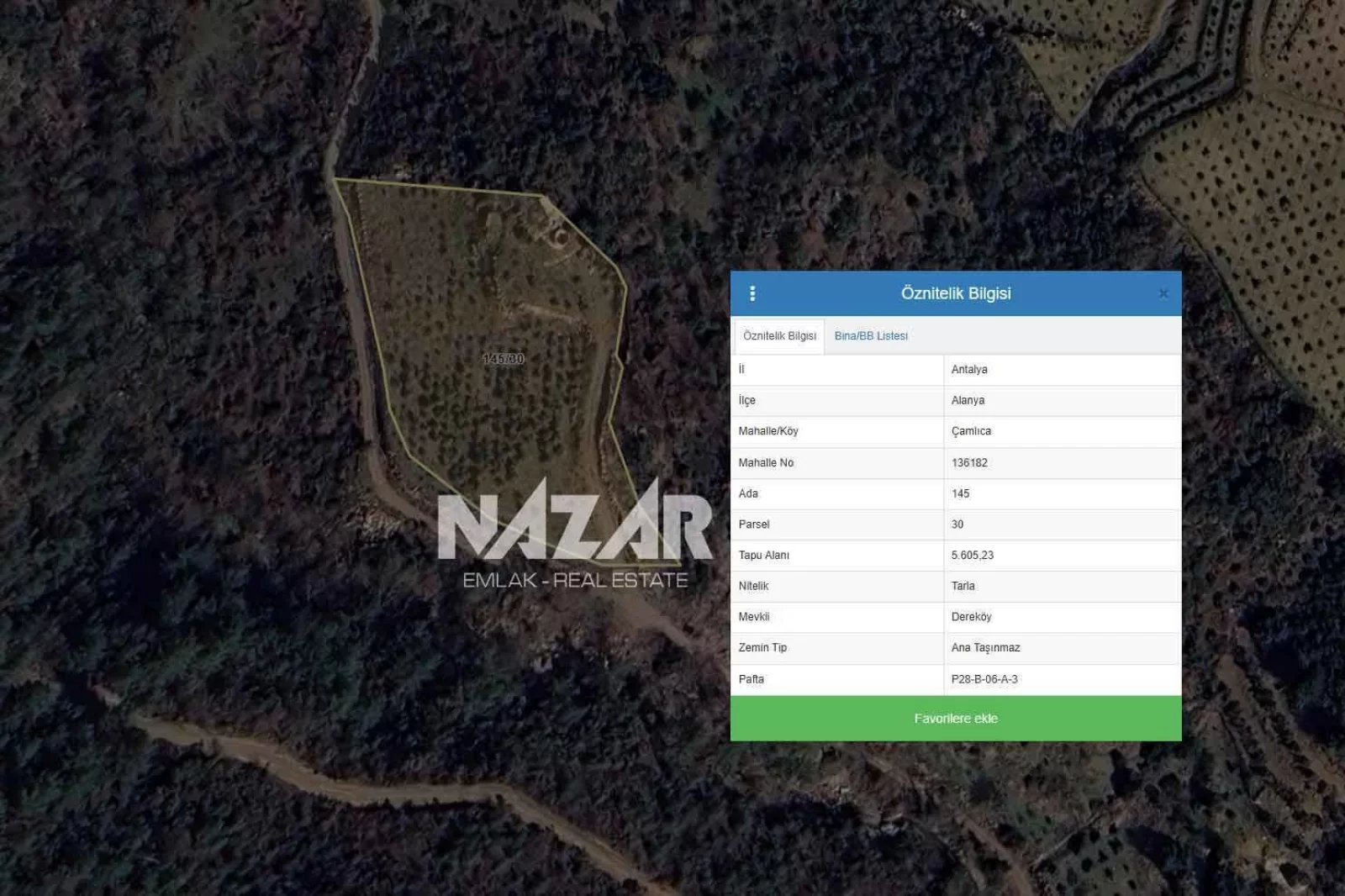Open the three-dot menu in panel header

point(752,293)
